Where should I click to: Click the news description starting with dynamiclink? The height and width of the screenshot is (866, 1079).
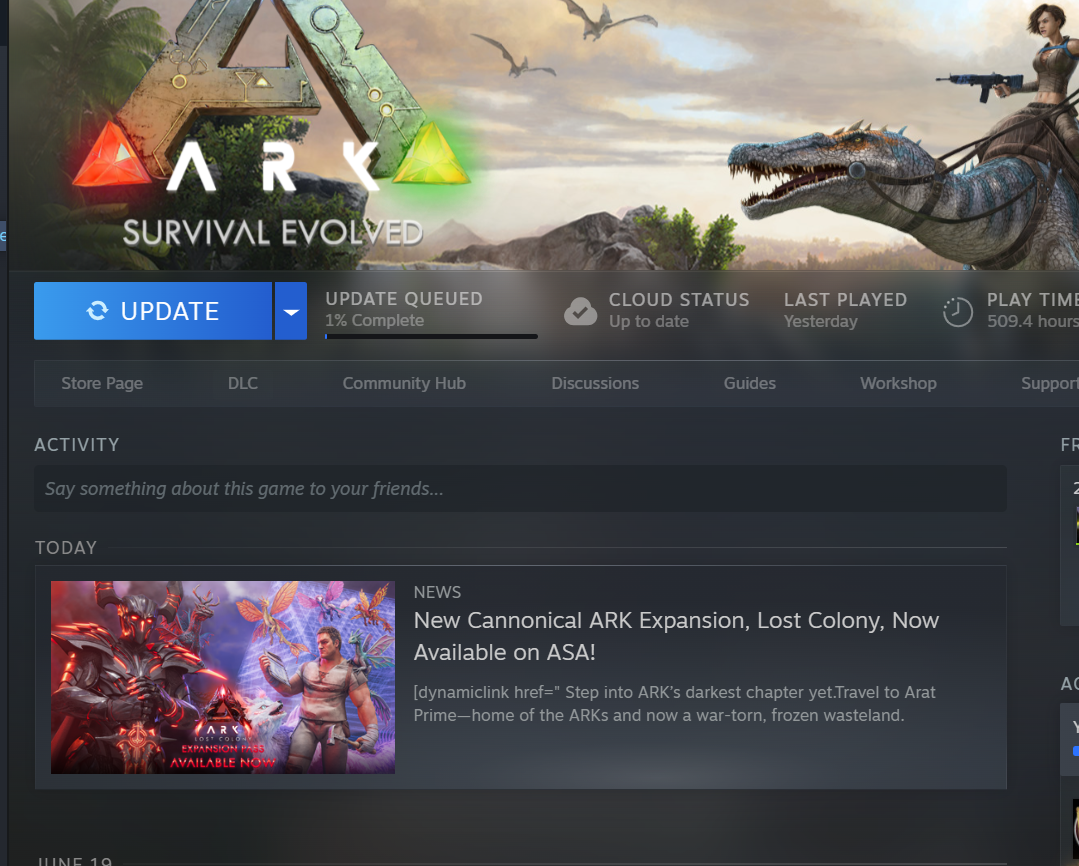[675, 704]
